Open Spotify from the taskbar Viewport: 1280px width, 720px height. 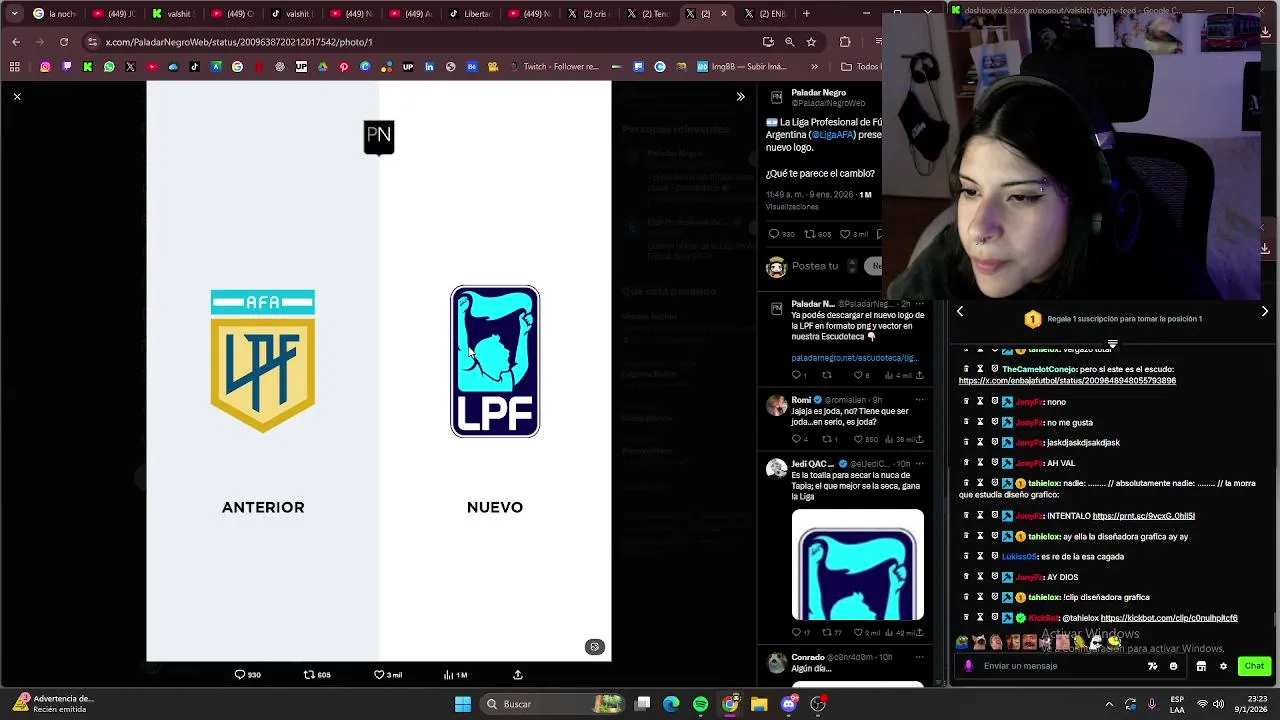(700, 704)
